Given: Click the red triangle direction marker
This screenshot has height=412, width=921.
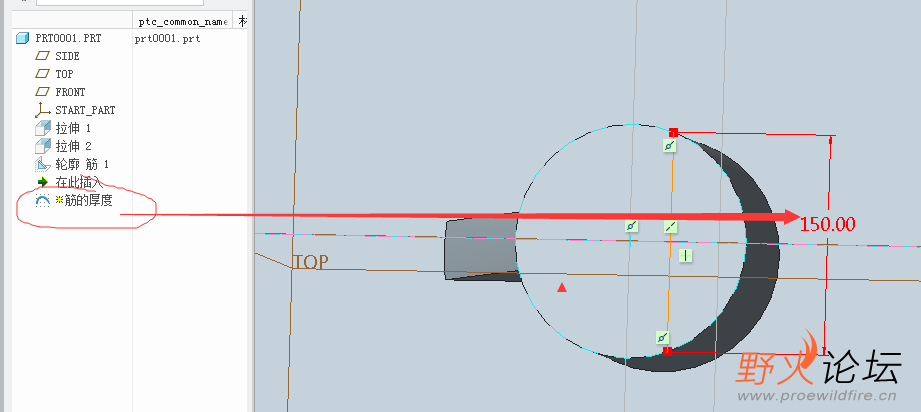Looking at the screenshot, I should tap(562, 287).
